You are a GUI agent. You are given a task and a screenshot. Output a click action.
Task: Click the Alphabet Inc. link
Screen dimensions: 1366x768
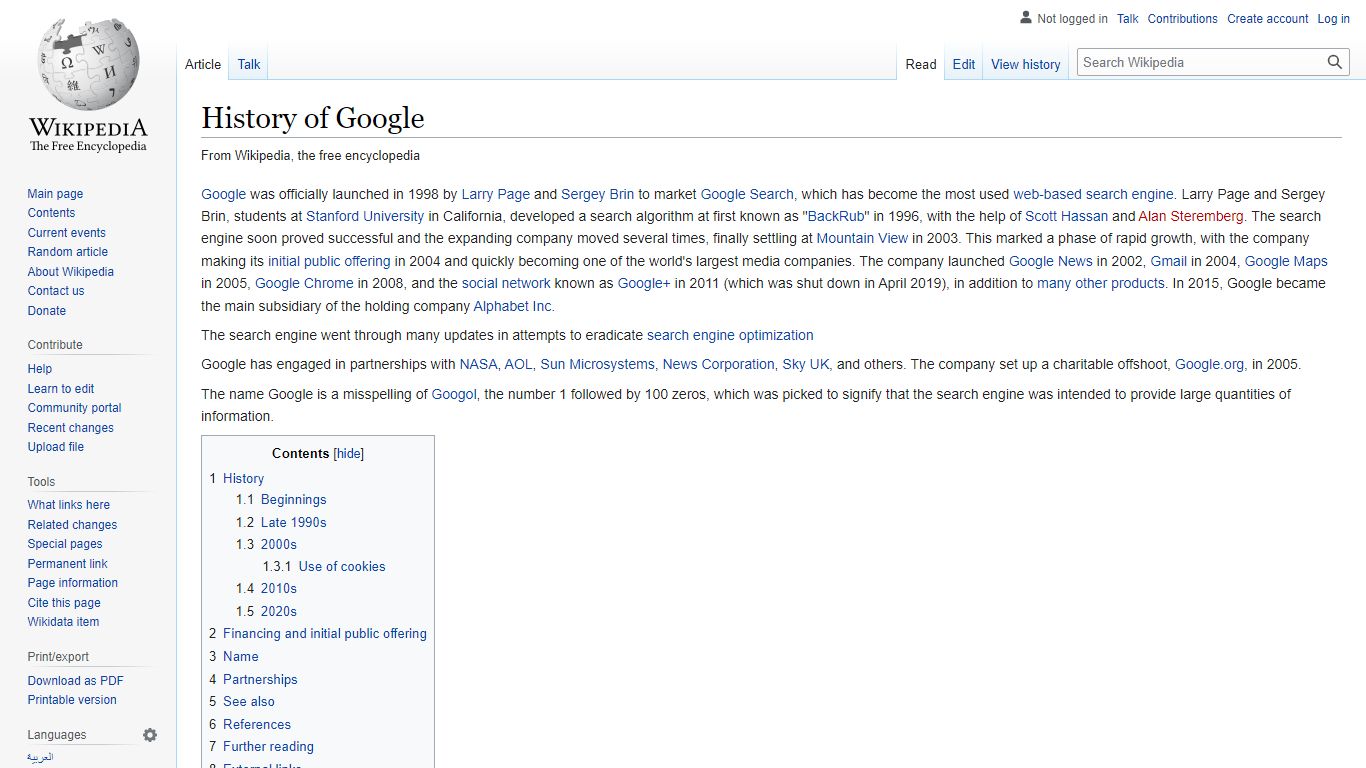[513, 306]
